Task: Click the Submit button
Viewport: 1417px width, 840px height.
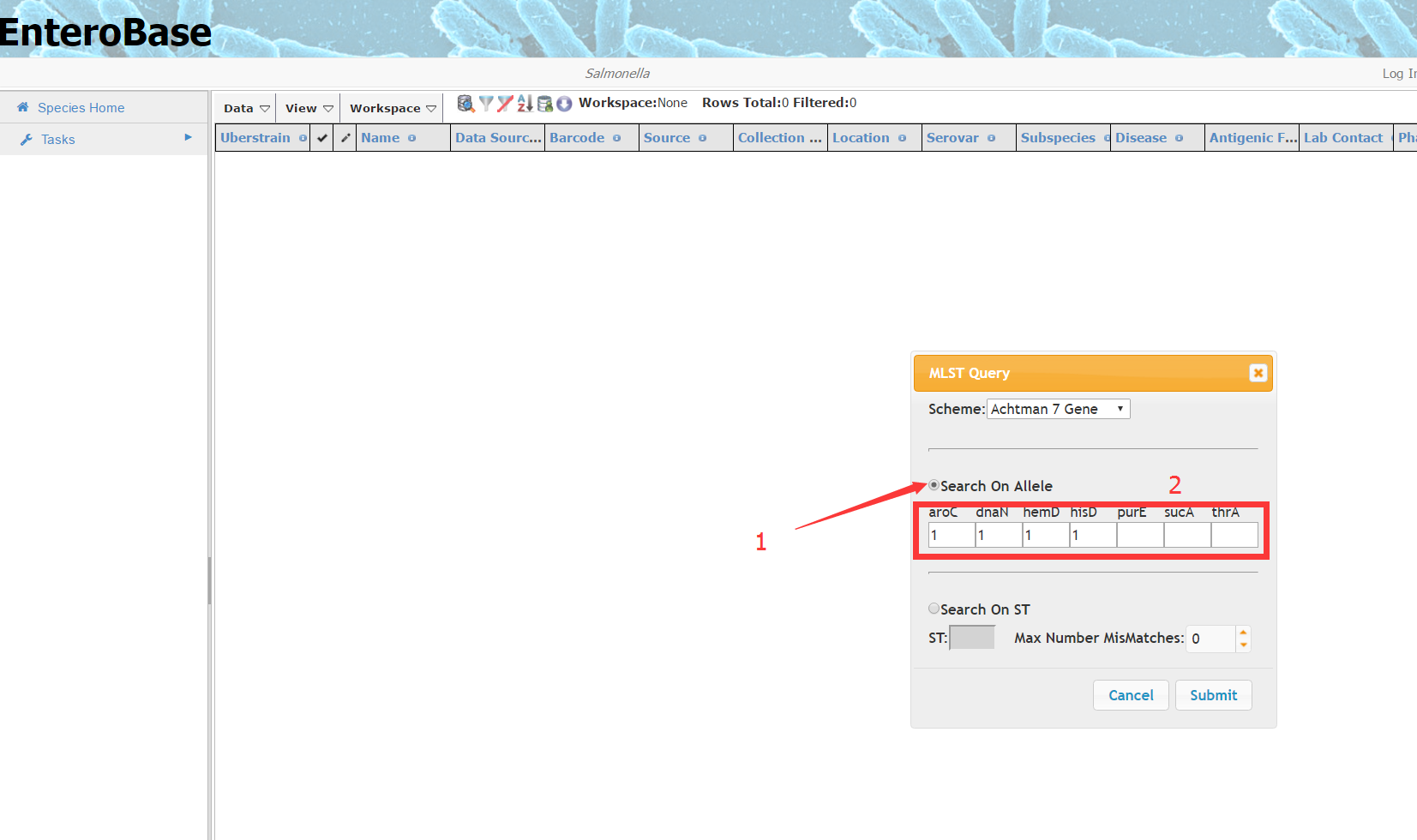Action: [1213, 695]
